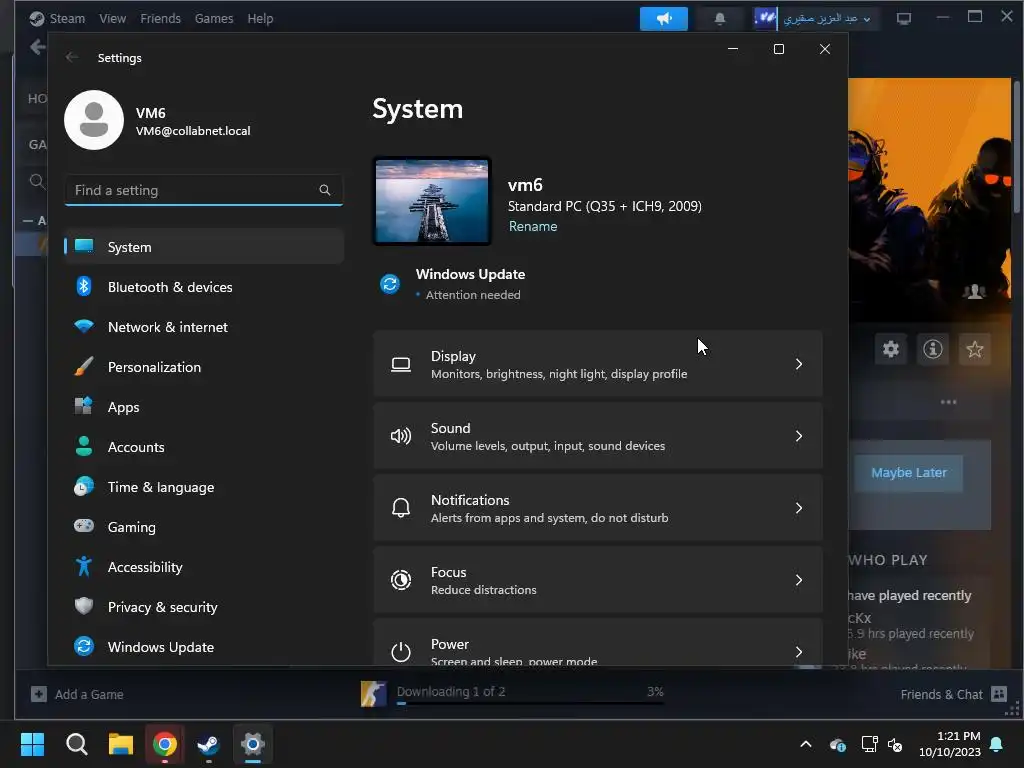
Task: Click the three-dots options in Steam
Action: (x=948, y=402)
